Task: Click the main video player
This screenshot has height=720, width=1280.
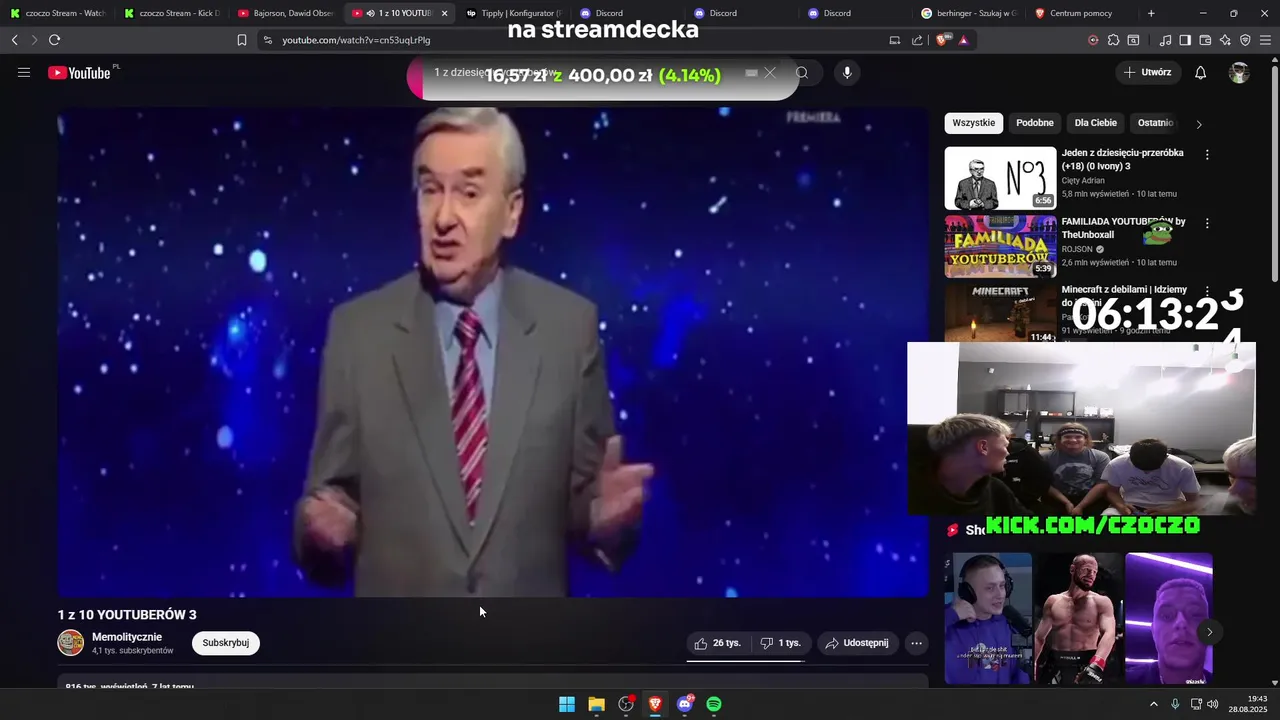Action: click(493, 352)
